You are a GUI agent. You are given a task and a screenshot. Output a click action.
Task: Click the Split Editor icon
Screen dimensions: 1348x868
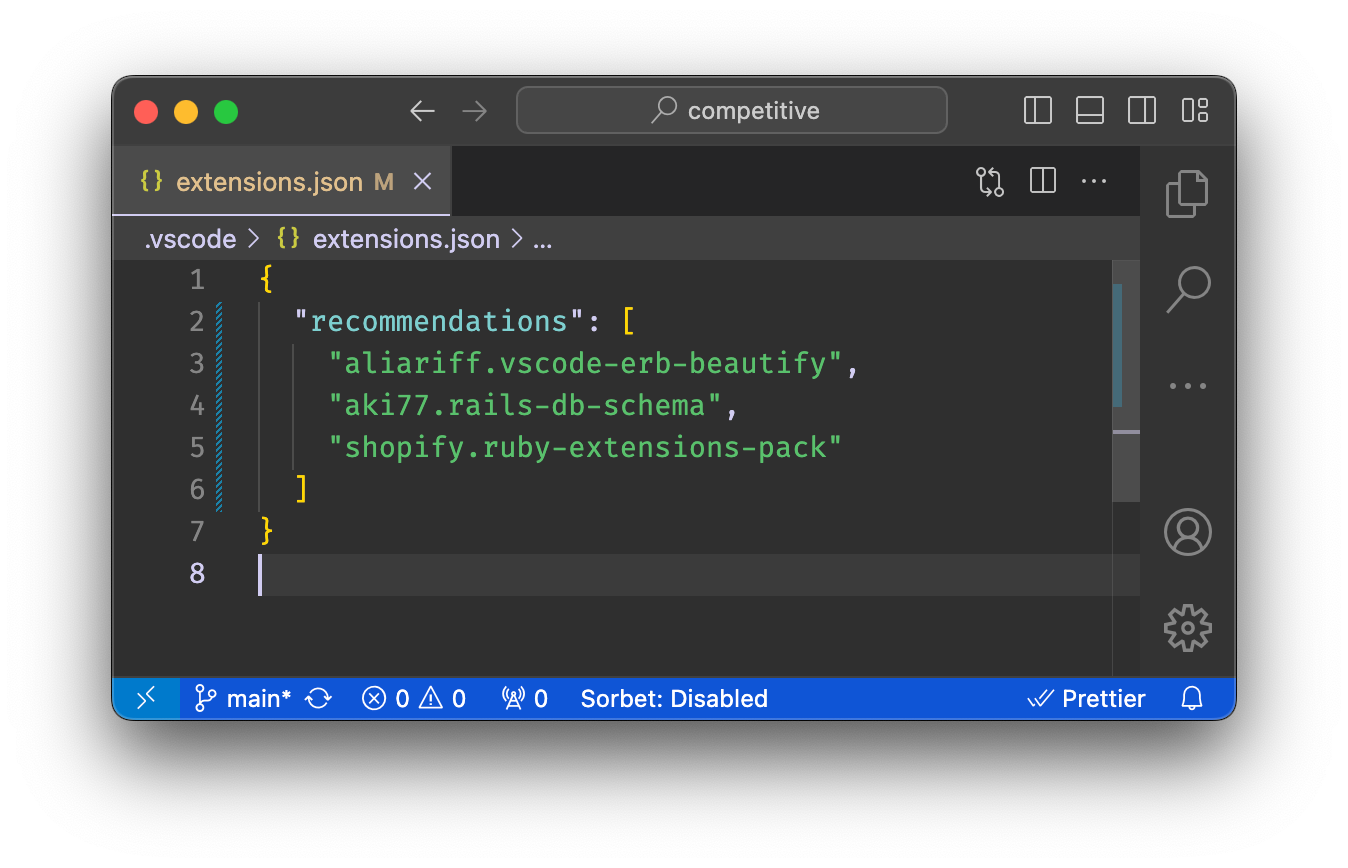(x=1041, y=181)
